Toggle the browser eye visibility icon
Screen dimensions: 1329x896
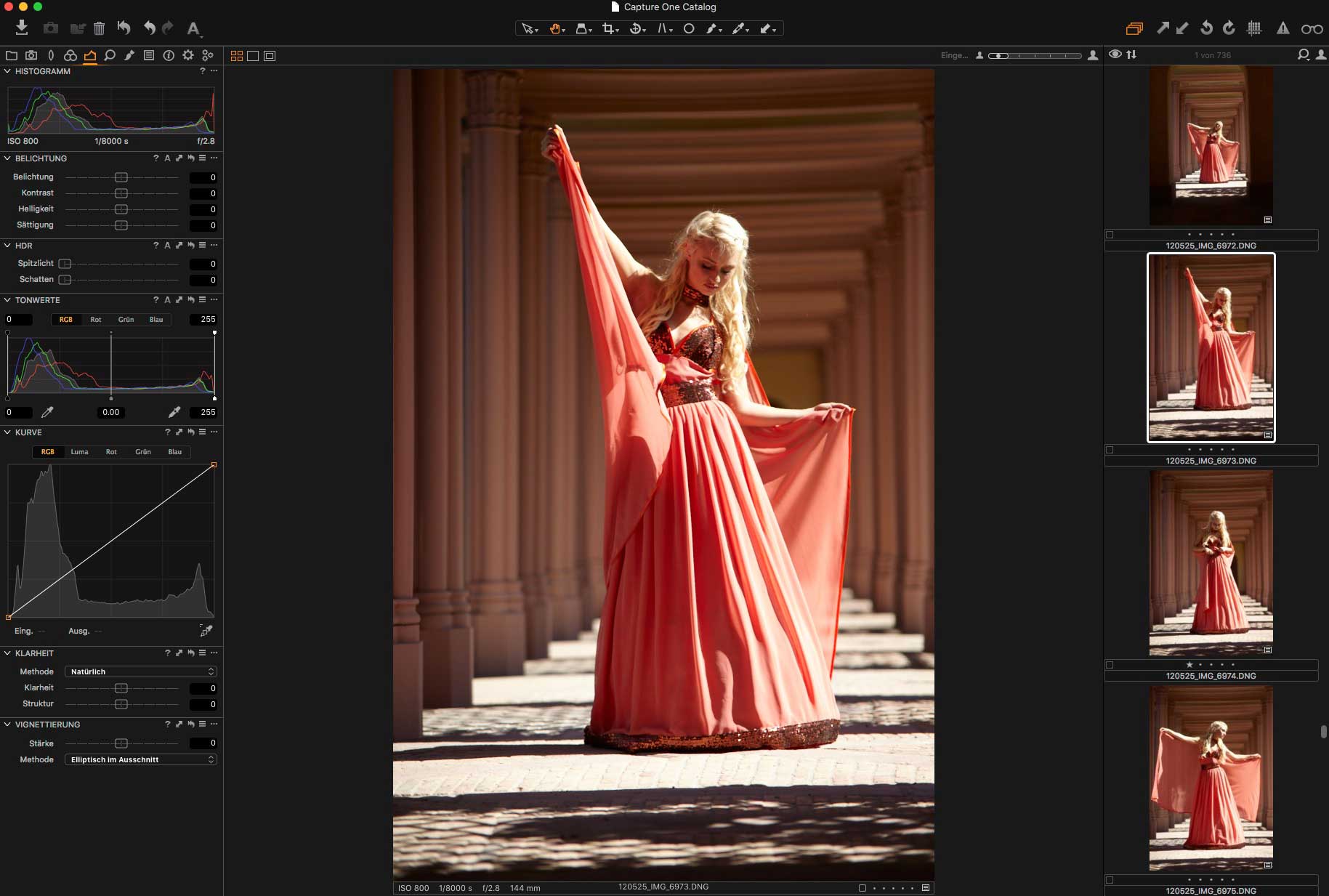tap(1115, 55)
